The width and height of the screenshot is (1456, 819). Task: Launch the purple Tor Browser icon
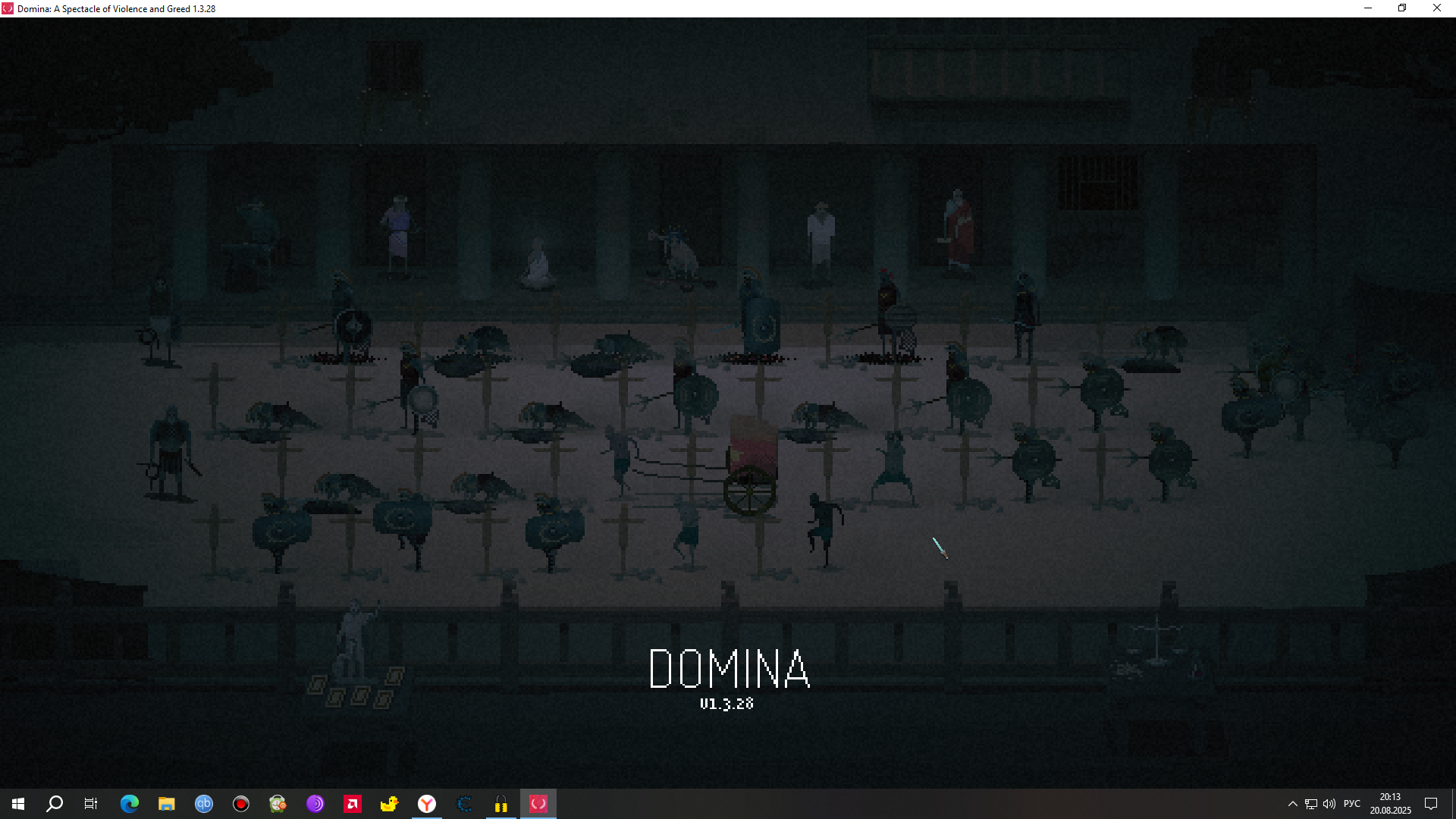tap(315, 804)
